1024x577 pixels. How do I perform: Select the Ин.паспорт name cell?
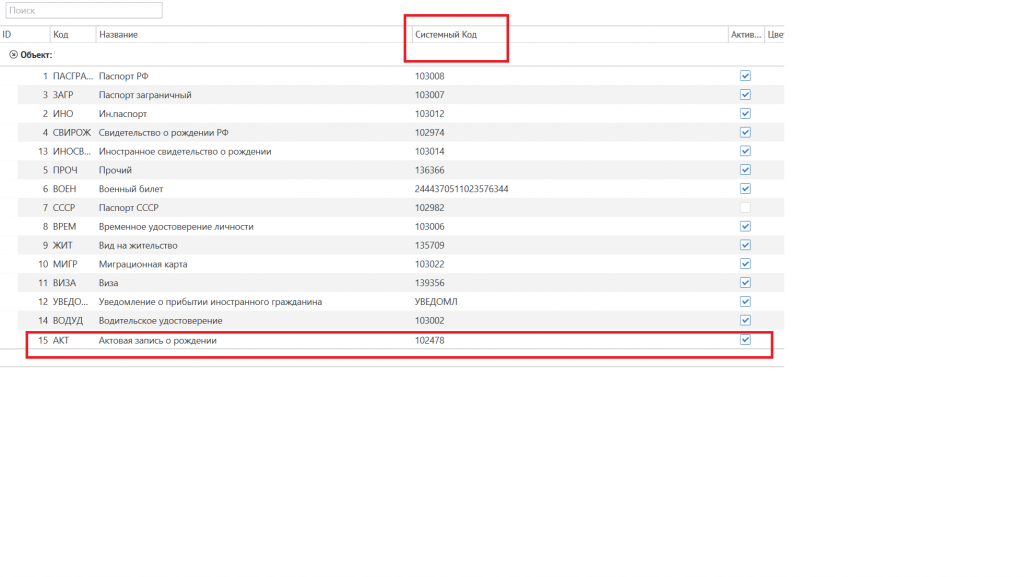click(123, 114)
